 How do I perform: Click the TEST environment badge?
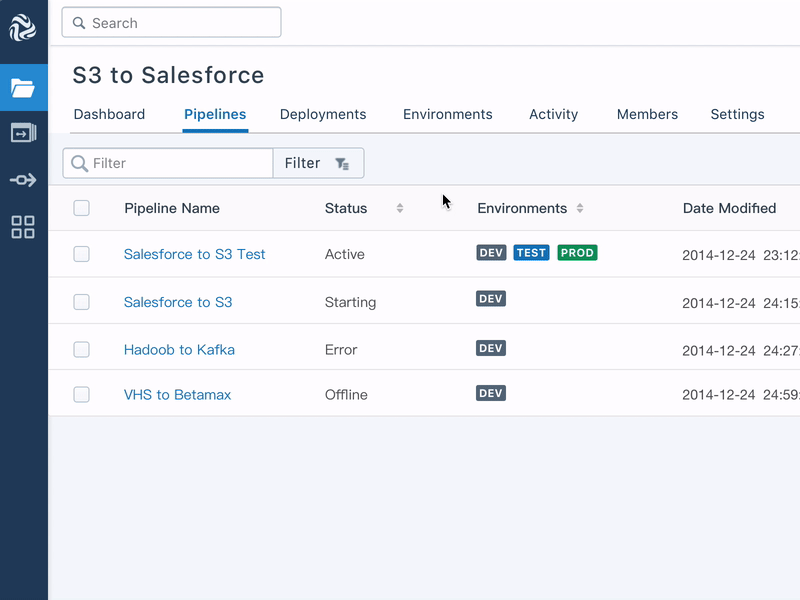pos(531,253)
